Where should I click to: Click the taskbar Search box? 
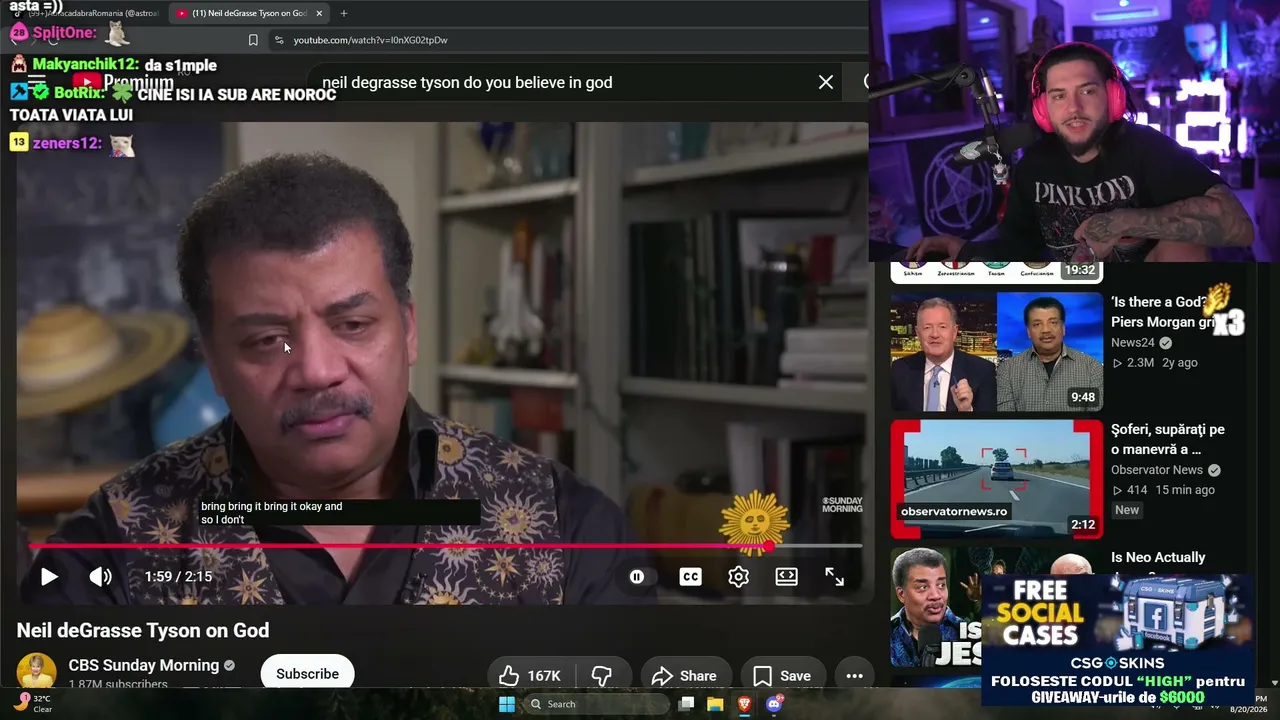pos(597,704)
